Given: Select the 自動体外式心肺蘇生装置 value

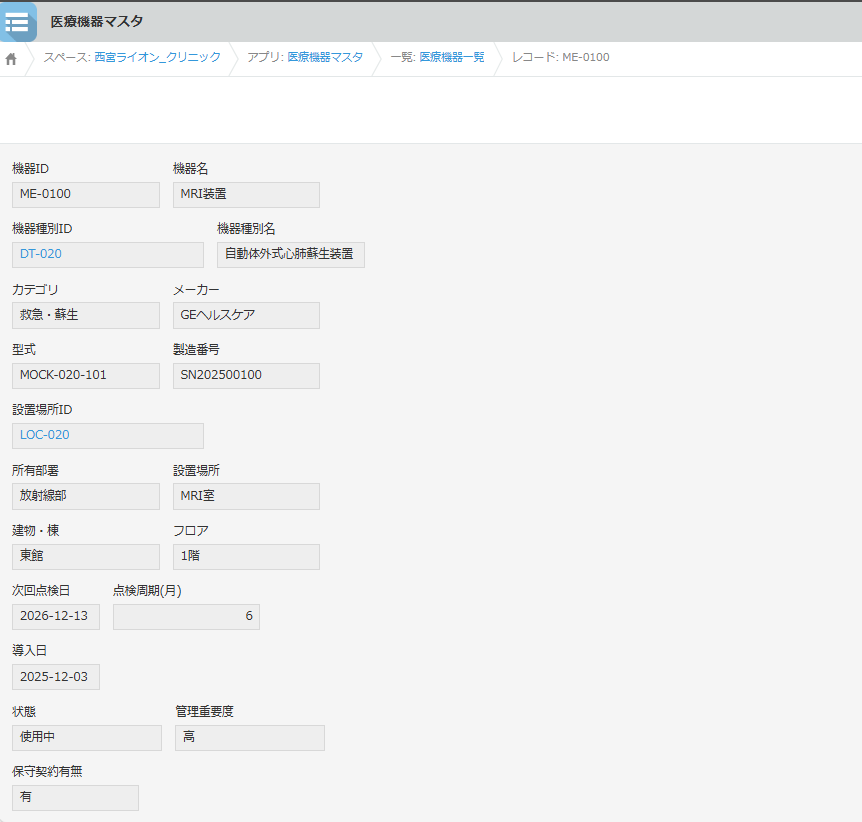Looking at the screenshot, I should [291, 255].
